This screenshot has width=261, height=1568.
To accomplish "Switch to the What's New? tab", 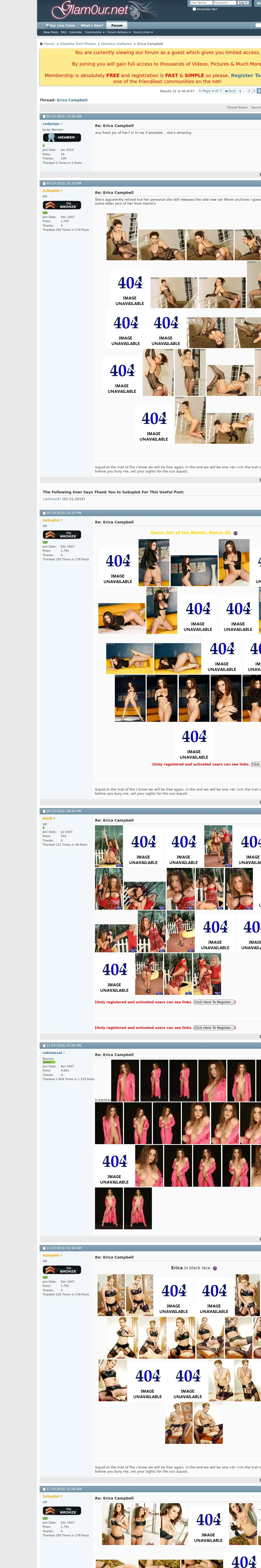I will pos(92,26).
